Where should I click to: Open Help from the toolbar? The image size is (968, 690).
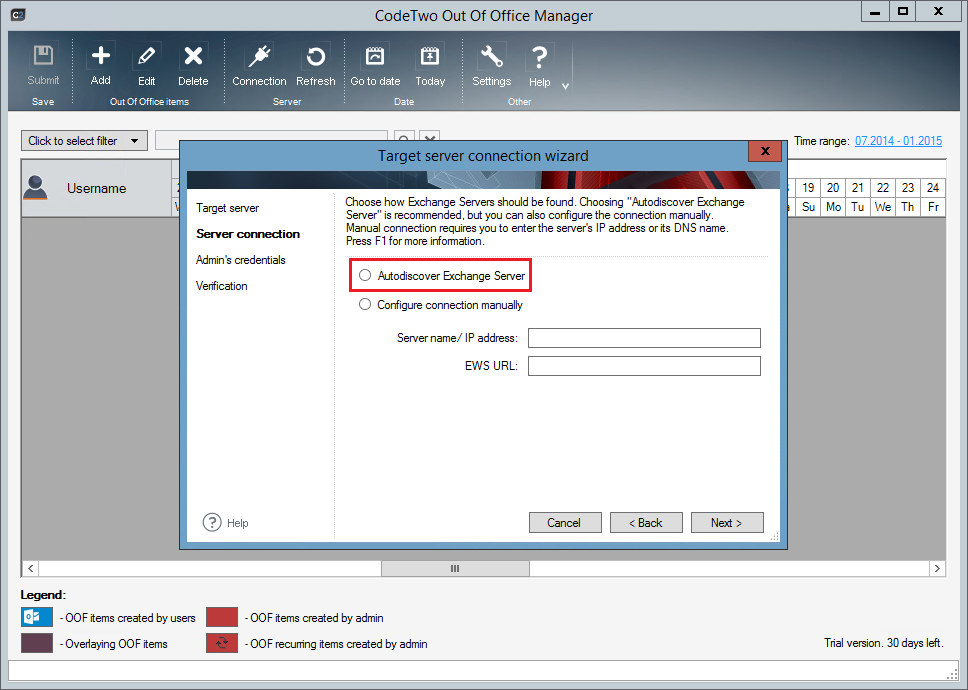540,65
